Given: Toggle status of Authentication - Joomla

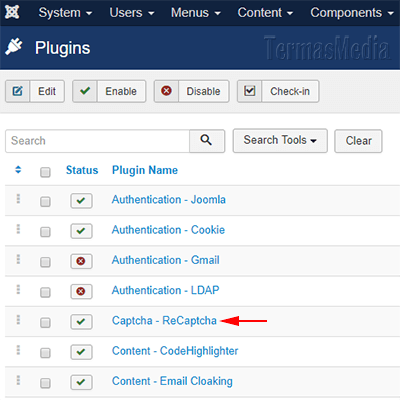Looking at the screenshot, I should [x=81, y=201].
